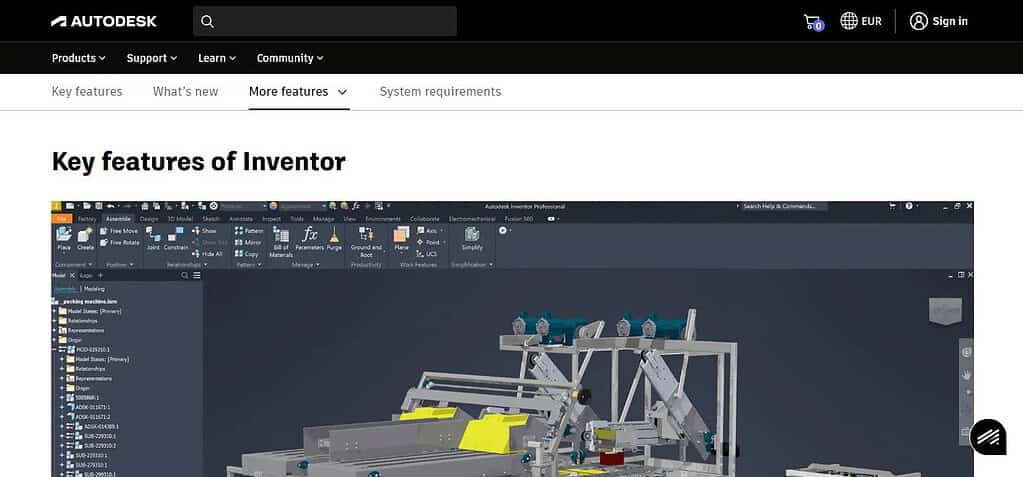This screenshot has width=1023, height=477.
Task: Switch to the Manage ribbon tab
Action: [324, 219]
